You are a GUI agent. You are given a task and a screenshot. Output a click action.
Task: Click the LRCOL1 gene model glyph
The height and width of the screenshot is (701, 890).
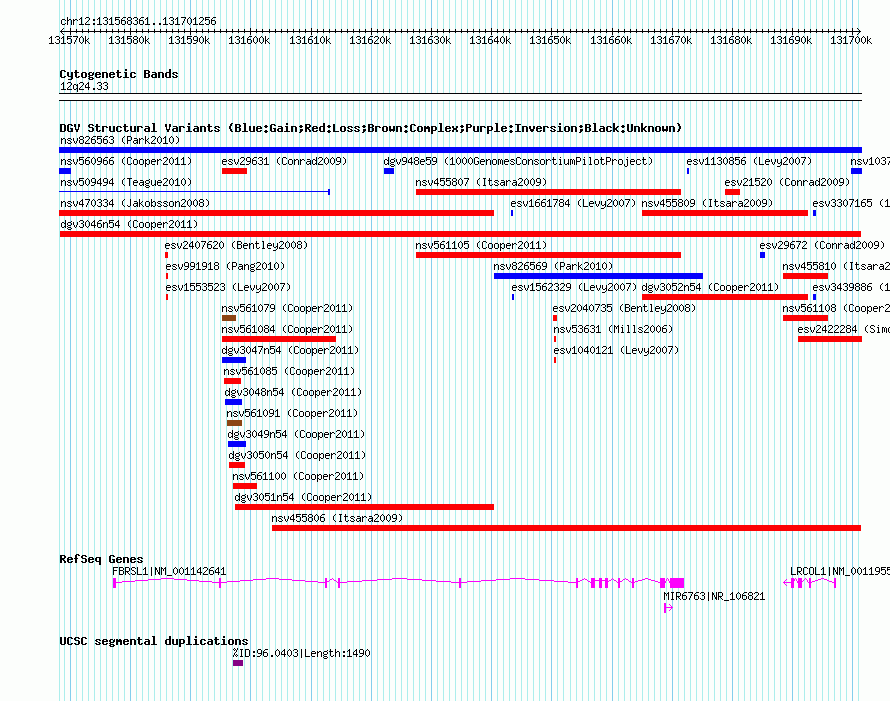pyautogui.click(x=809, y=583)
